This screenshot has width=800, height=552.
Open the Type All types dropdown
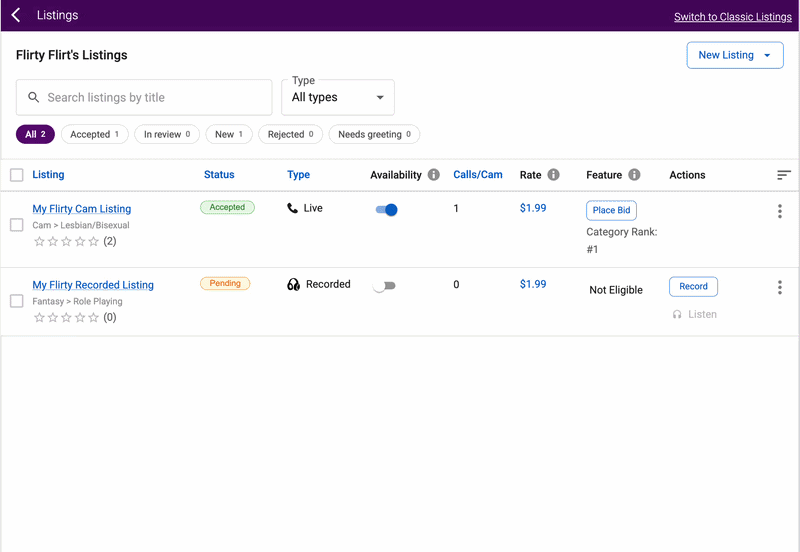tap(338, 97)
